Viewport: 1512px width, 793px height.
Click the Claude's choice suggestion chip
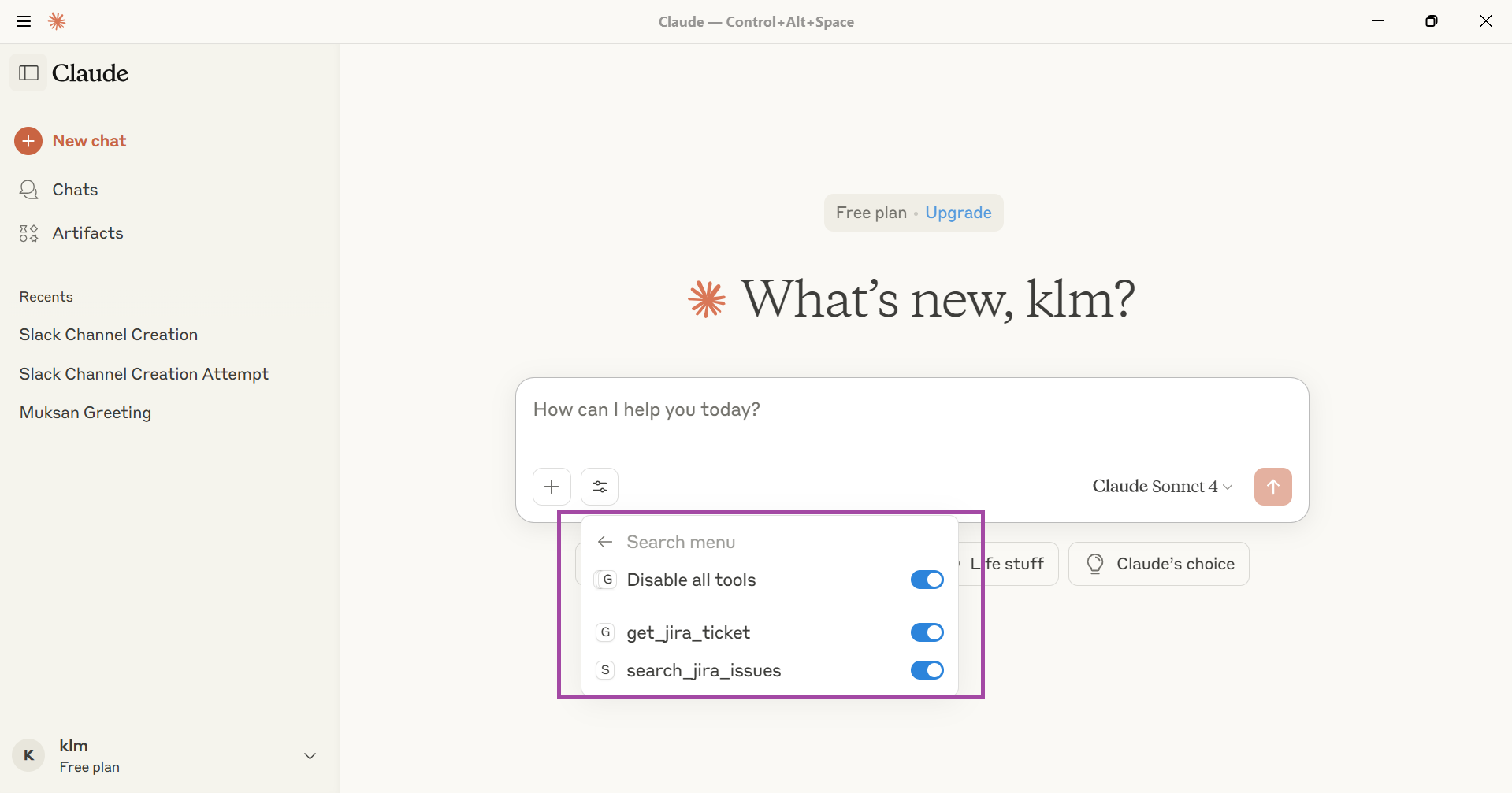[1158, 564]
